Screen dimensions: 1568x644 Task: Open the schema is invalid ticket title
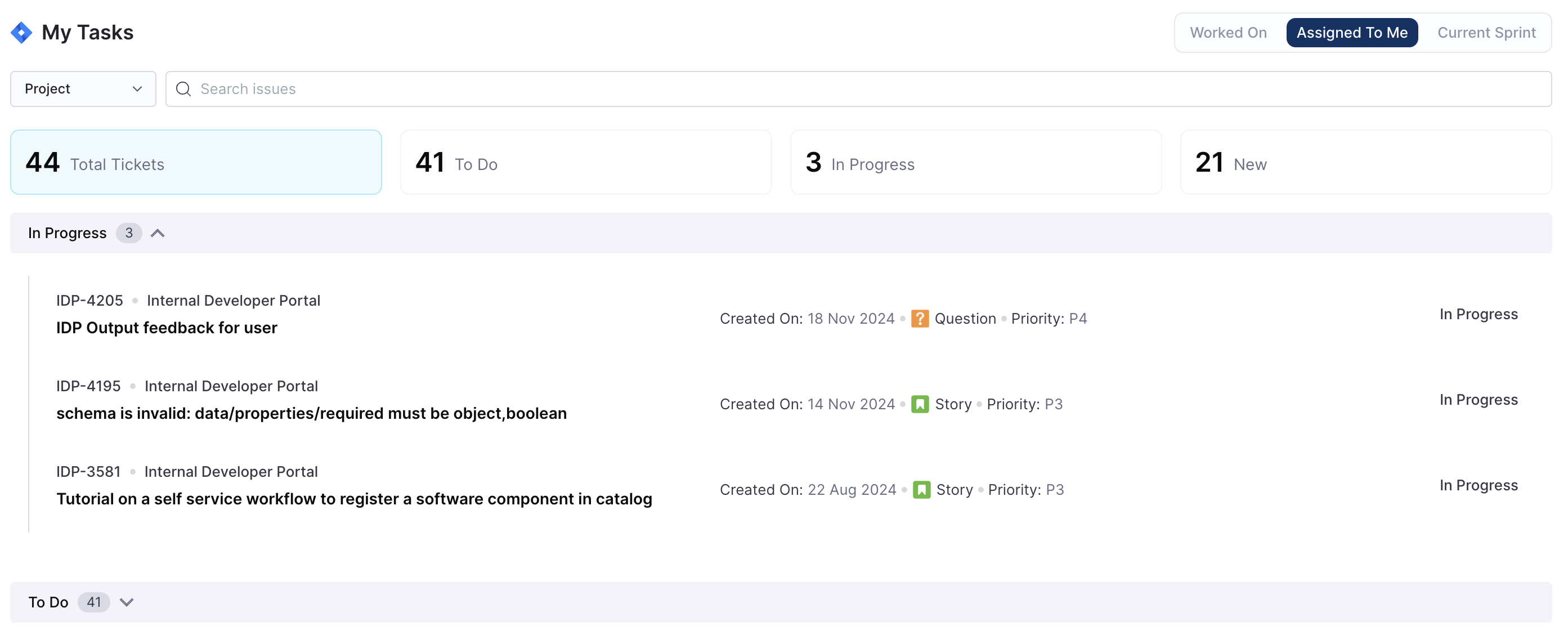(x=311, y=413)
